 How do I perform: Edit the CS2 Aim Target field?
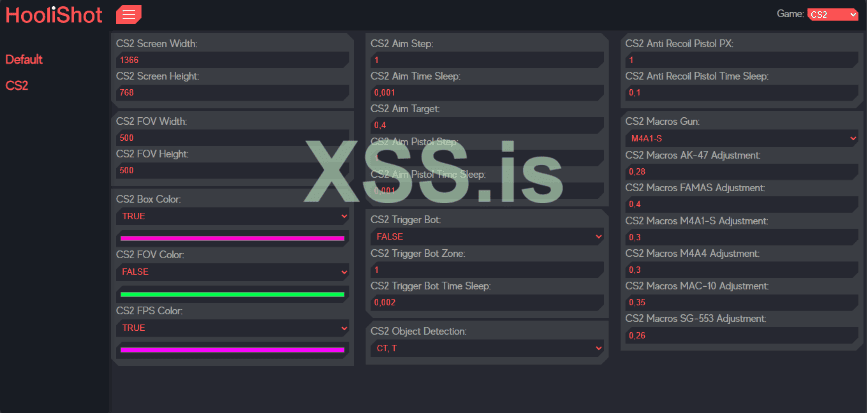487,126
